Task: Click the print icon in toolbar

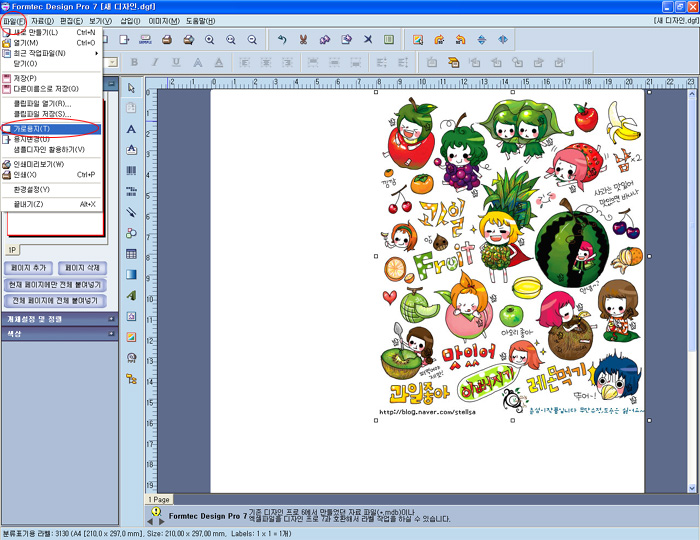Action: click(167, 40)
